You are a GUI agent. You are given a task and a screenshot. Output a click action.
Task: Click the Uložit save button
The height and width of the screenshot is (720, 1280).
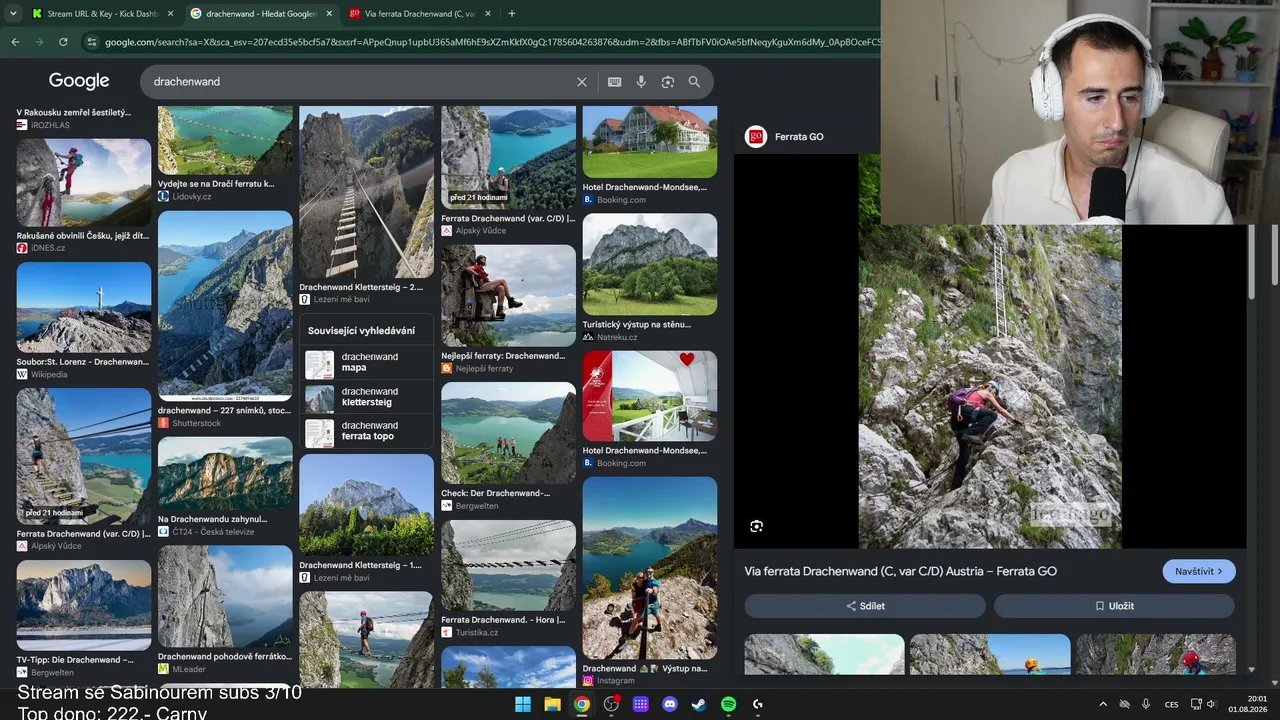coord(1114,606)
